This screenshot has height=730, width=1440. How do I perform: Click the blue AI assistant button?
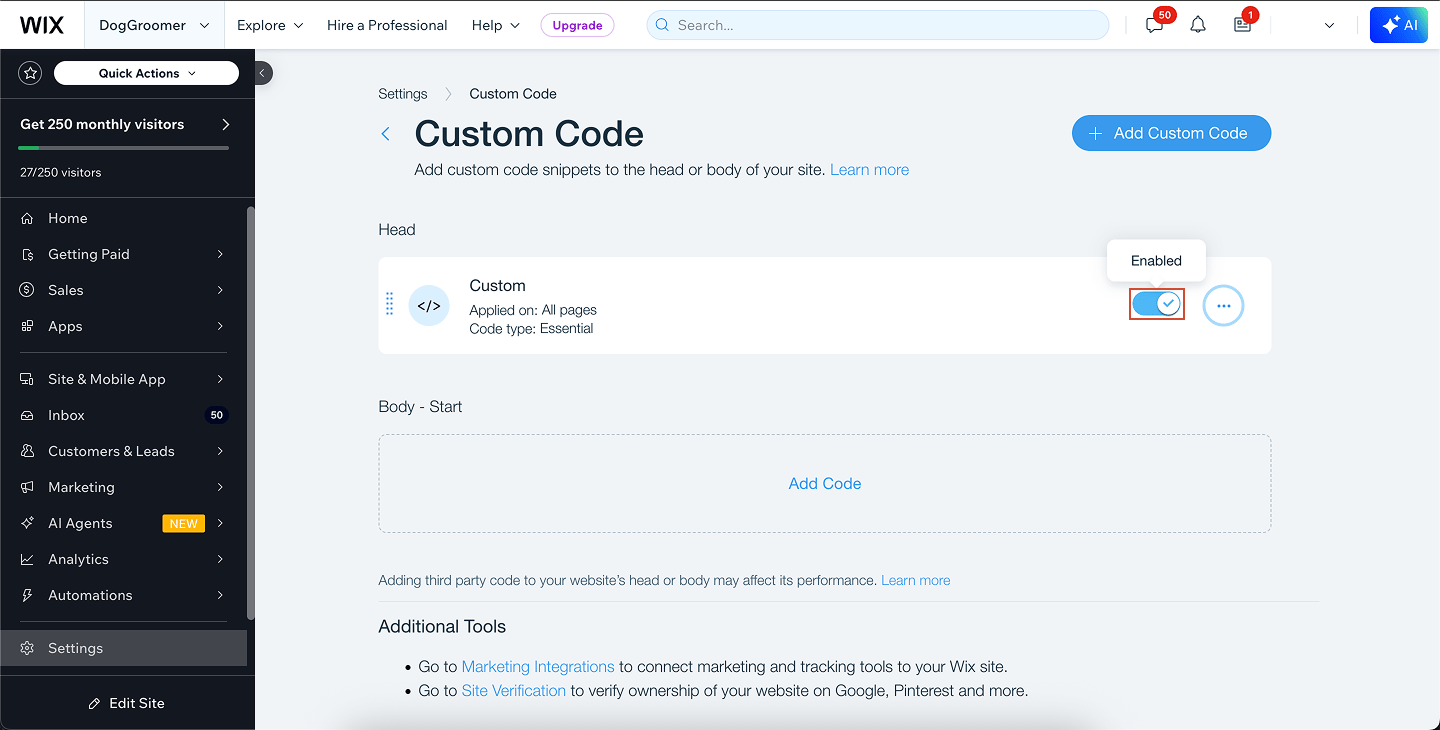1398,25
